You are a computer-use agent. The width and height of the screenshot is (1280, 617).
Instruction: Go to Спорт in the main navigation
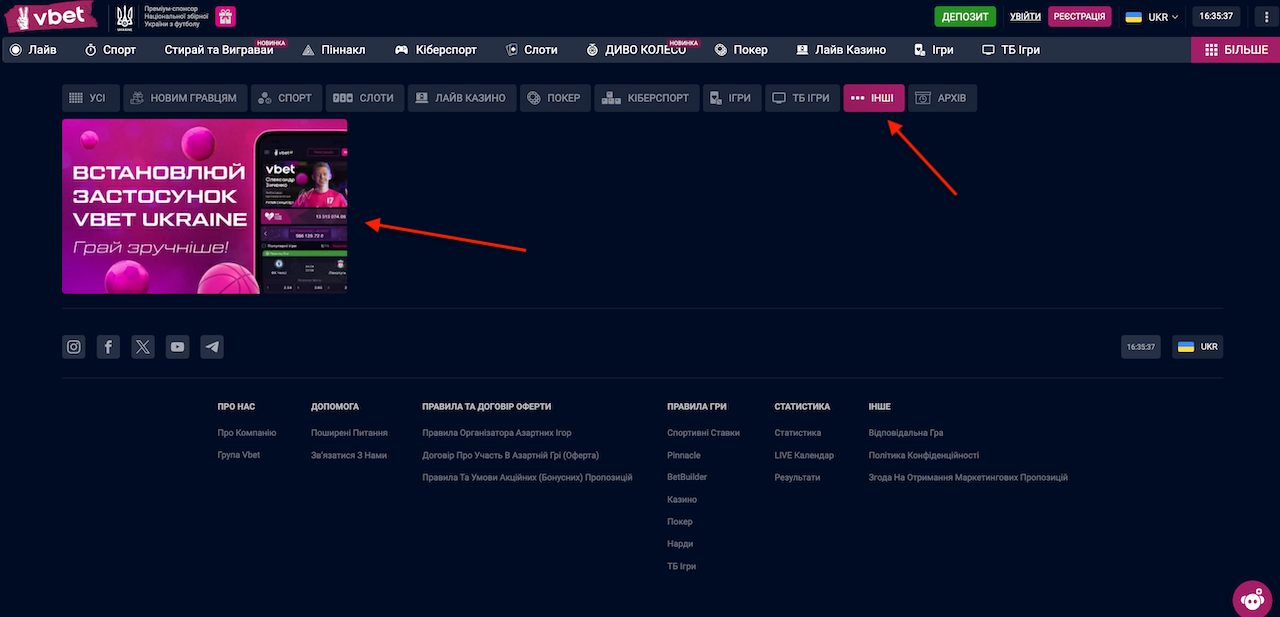click(110, 49)
